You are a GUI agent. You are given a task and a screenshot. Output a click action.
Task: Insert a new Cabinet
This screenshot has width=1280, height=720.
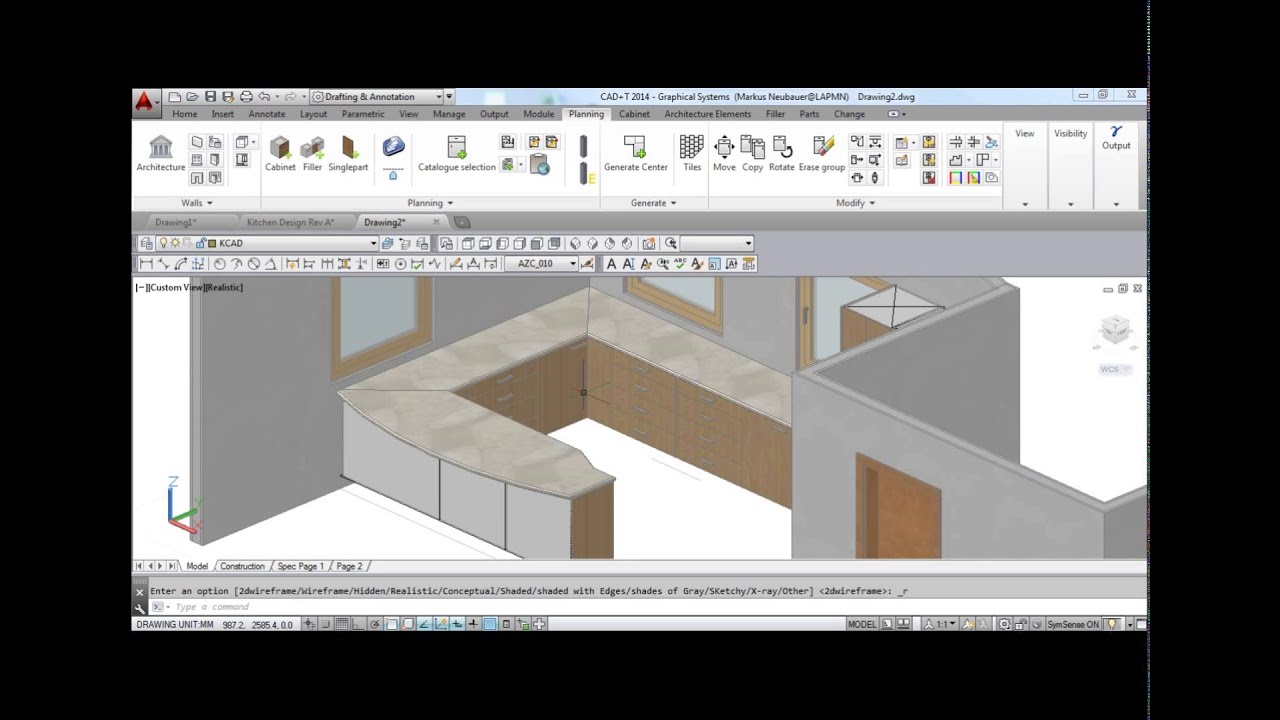tap(280, 154)
